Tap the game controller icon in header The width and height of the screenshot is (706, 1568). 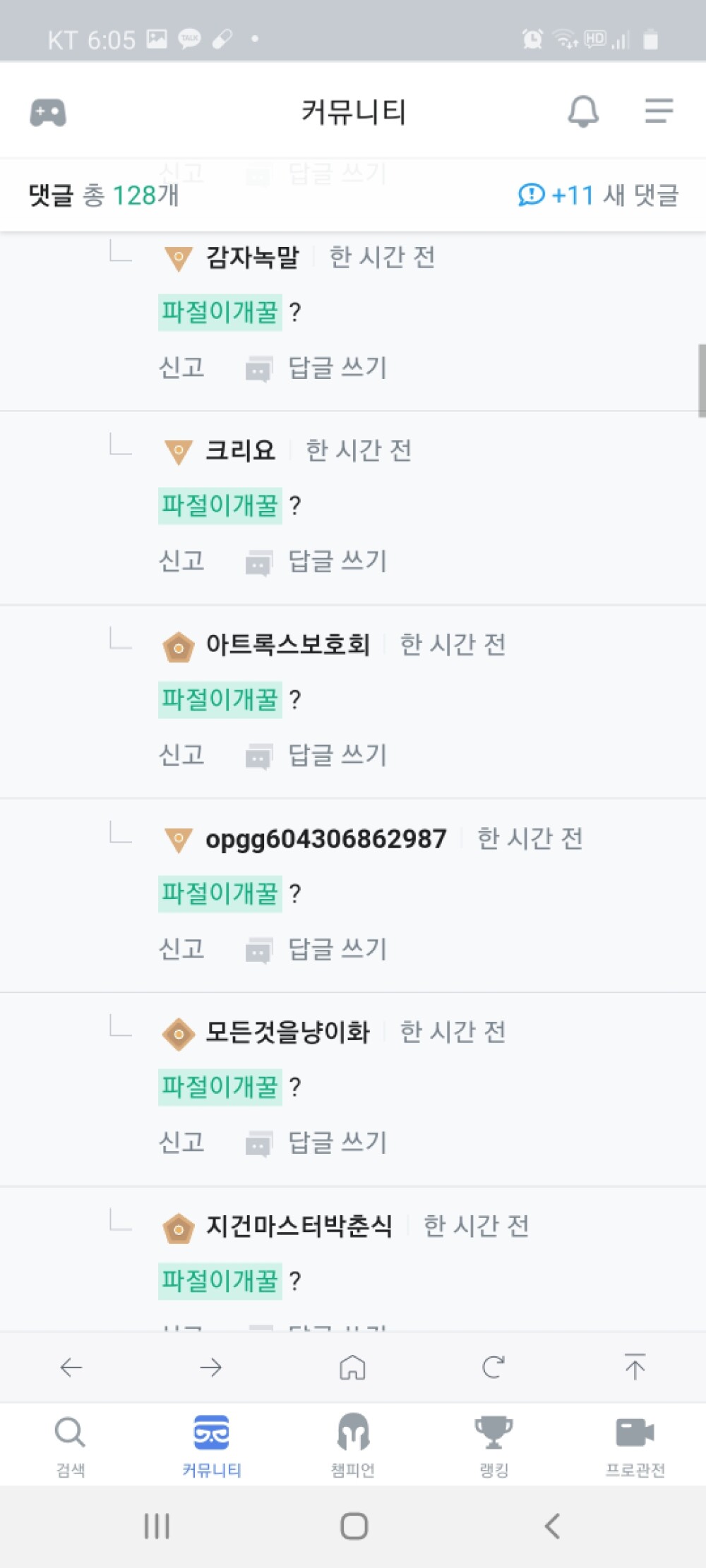[x=48, y=112]
